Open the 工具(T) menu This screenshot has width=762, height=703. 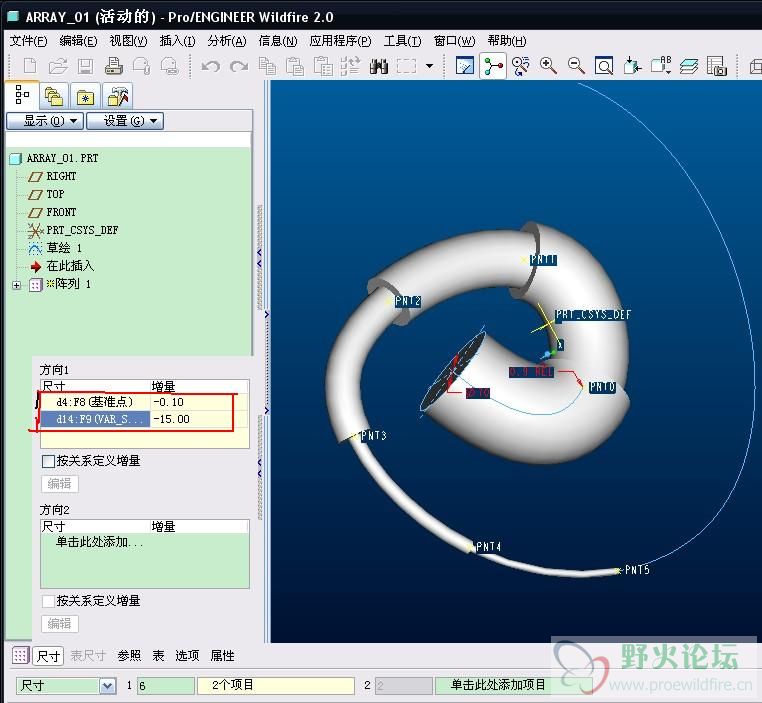pos(402,41)
